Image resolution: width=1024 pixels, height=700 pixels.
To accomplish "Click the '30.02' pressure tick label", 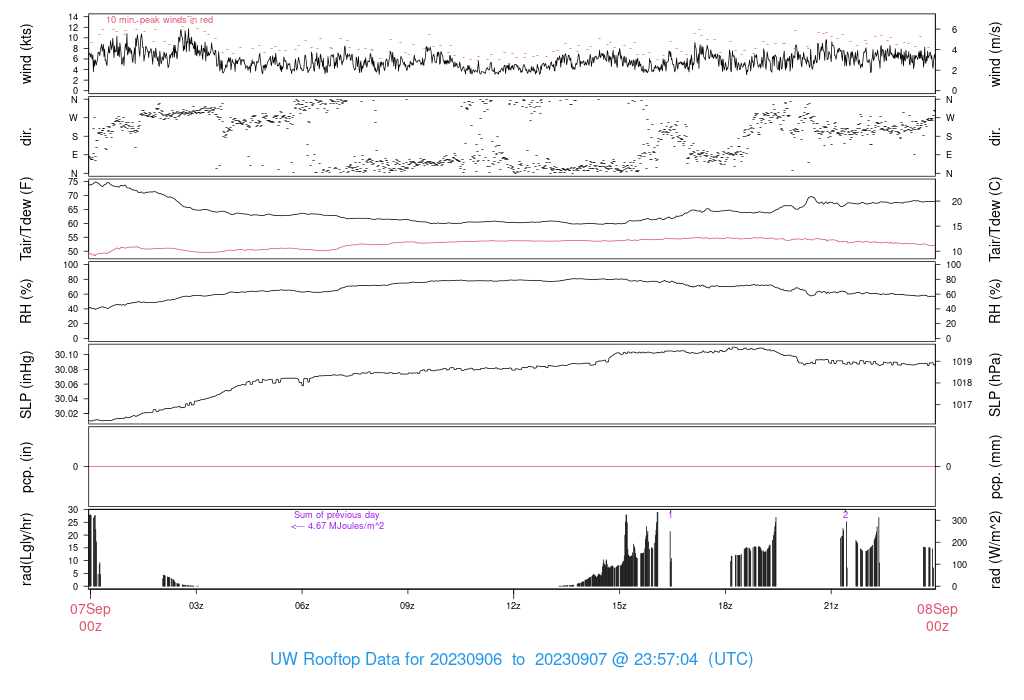I will pyautogui.click(x=67, y=413).
